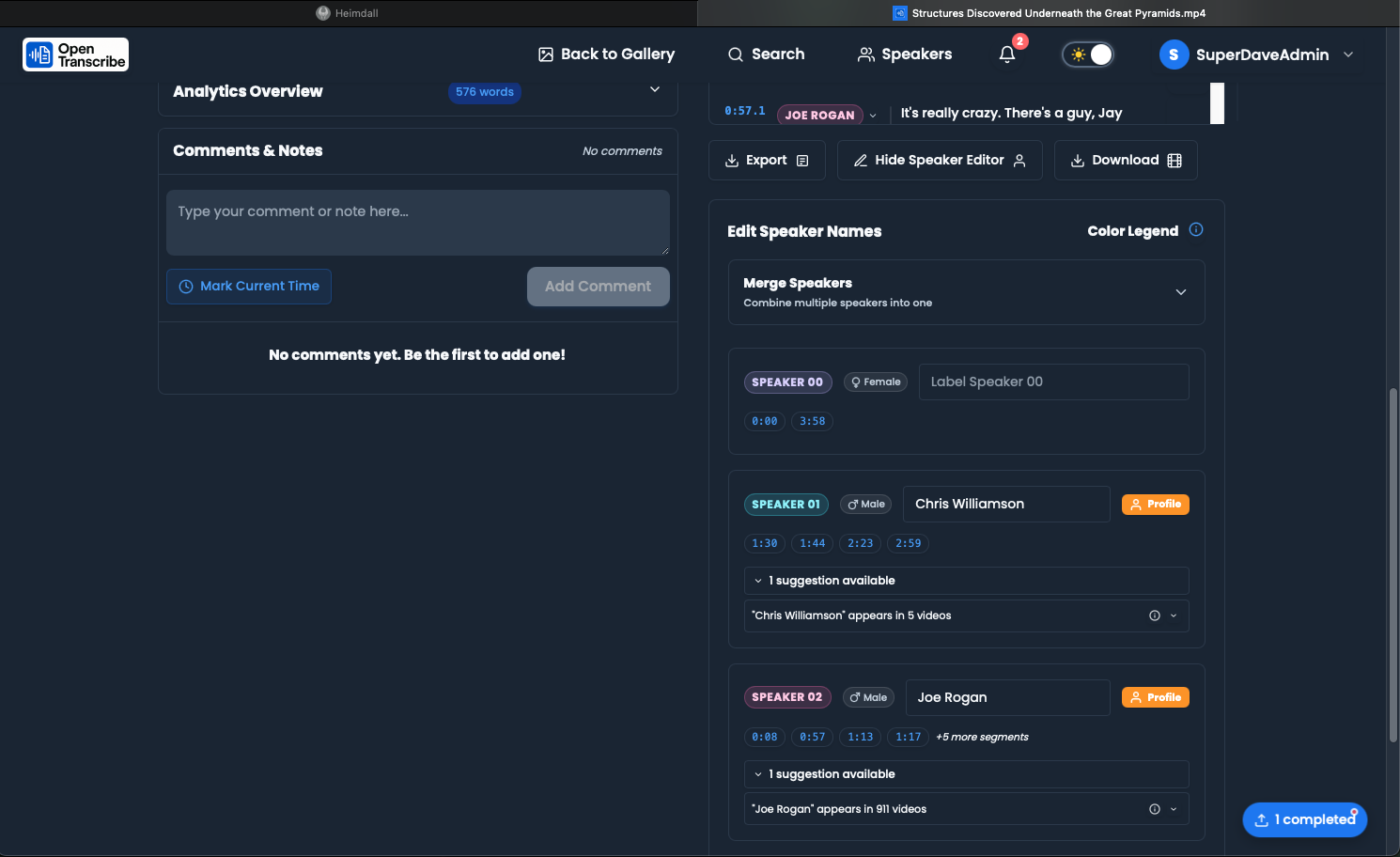
Task: Jump to timestamp 3:58 of Speaker 00
Action: 813,422
